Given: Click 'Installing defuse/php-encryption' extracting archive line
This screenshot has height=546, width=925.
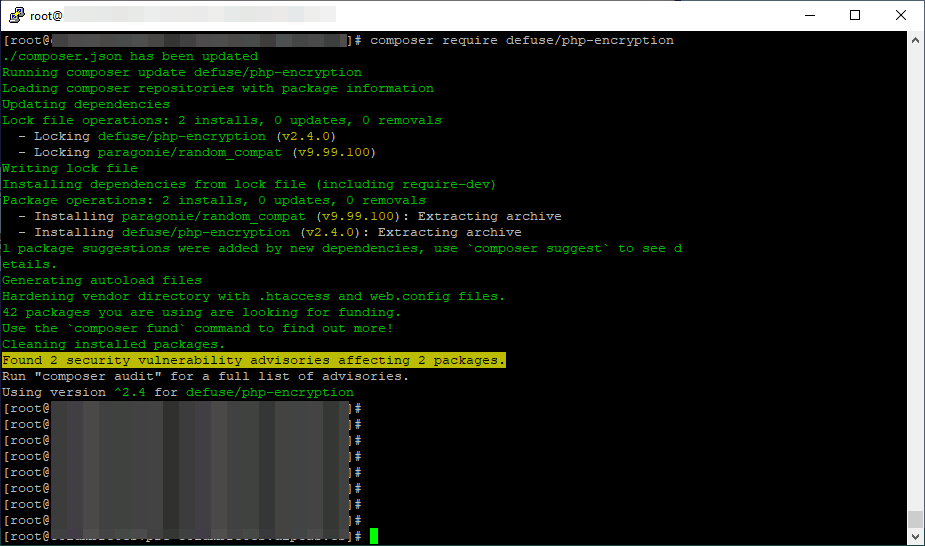Looking at the screenshot, I should click(270, 232).
